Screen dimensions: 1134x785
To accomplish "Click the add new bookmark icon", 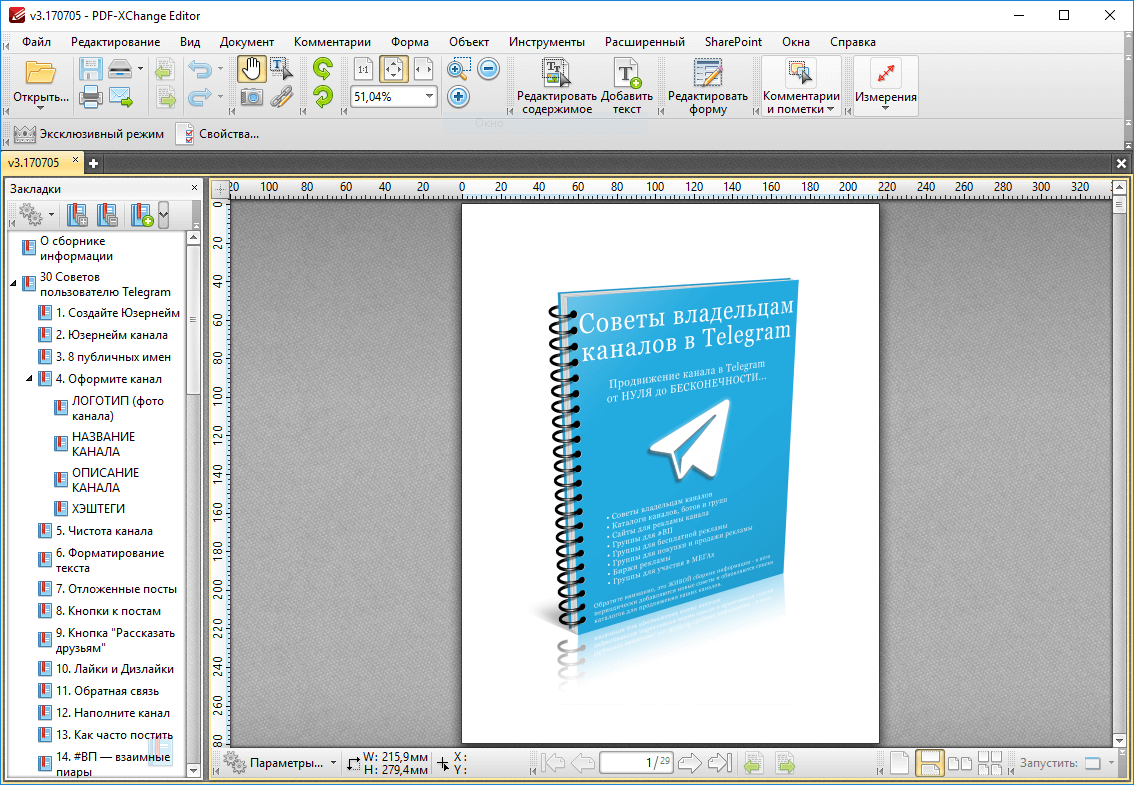I will click(x=142, y=215).
